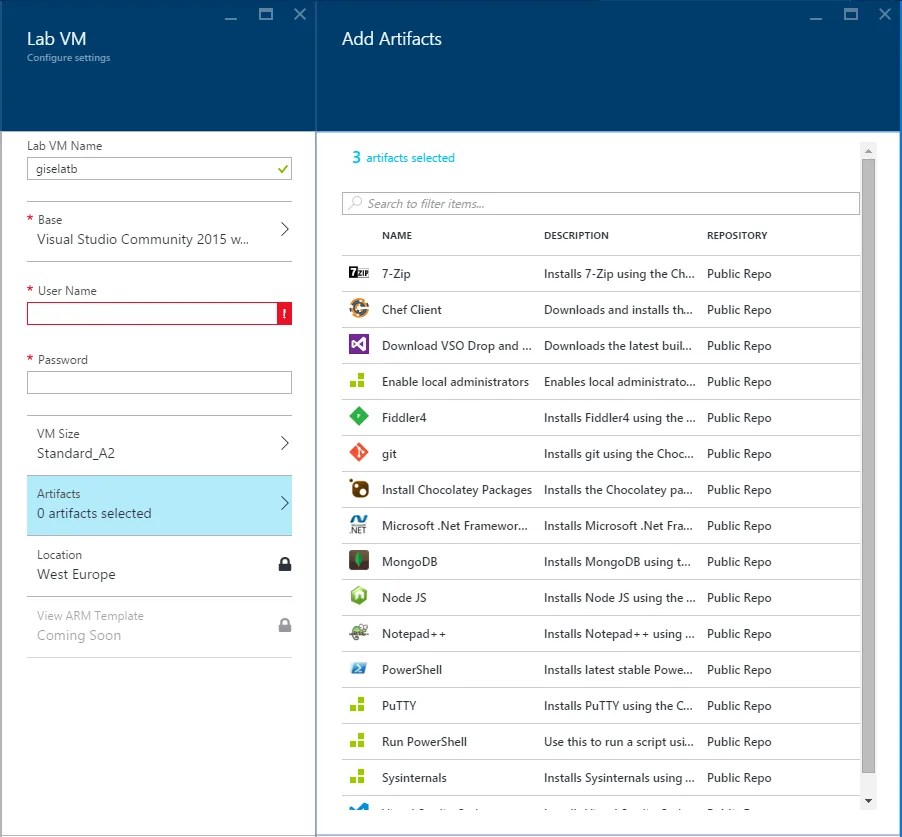Sort by the DESCRIPTION column header
The height and width of the screenshot is (837, 902).
tap(576, 235)
